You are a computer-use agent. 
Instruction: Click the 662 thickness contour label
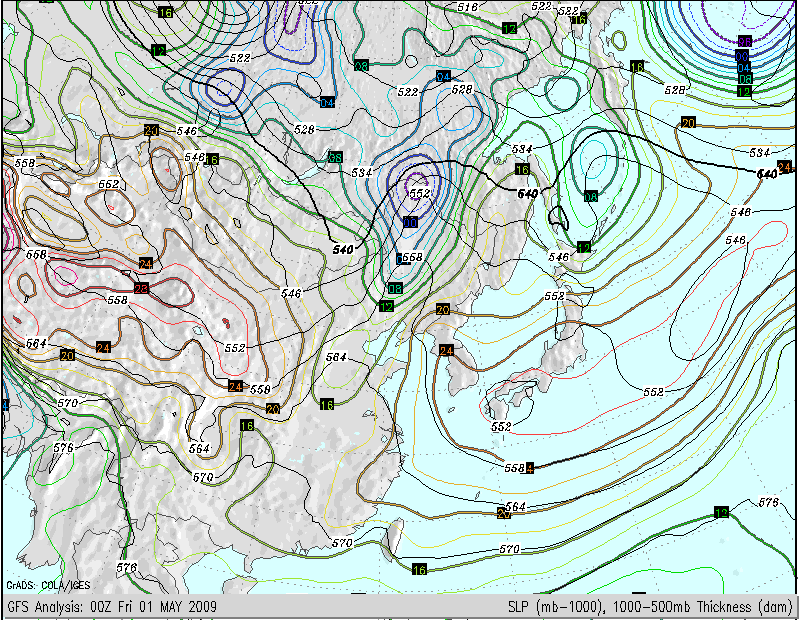pyautogui.click(x=109, y=184)
